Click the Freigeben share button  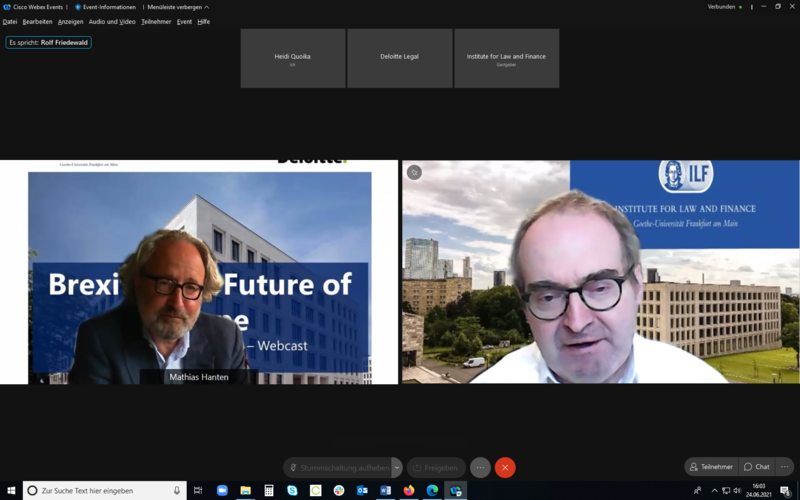436,467
